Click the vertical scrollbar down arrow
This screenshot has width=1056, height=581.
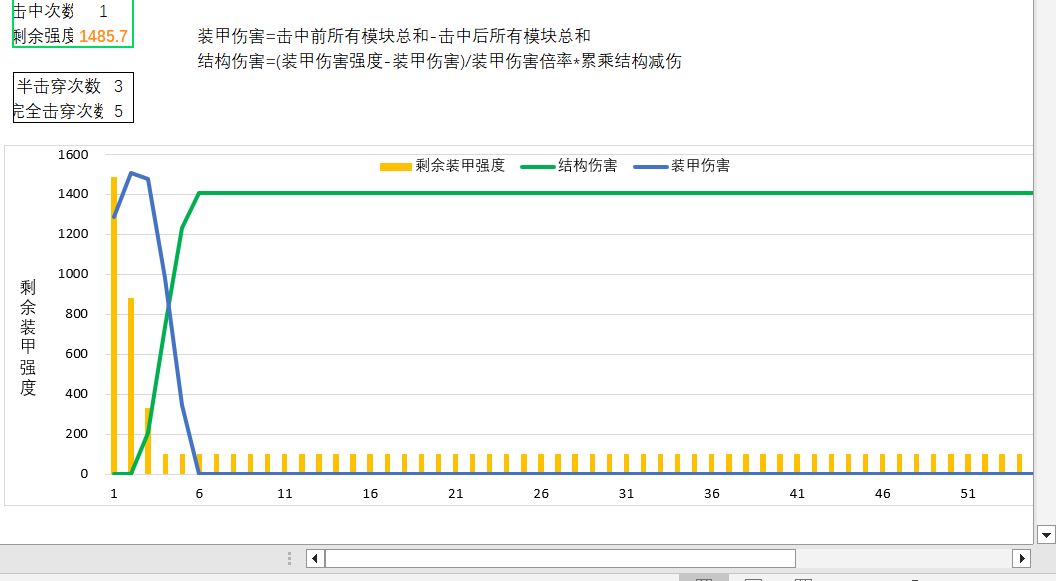(x=1046, y=533)
